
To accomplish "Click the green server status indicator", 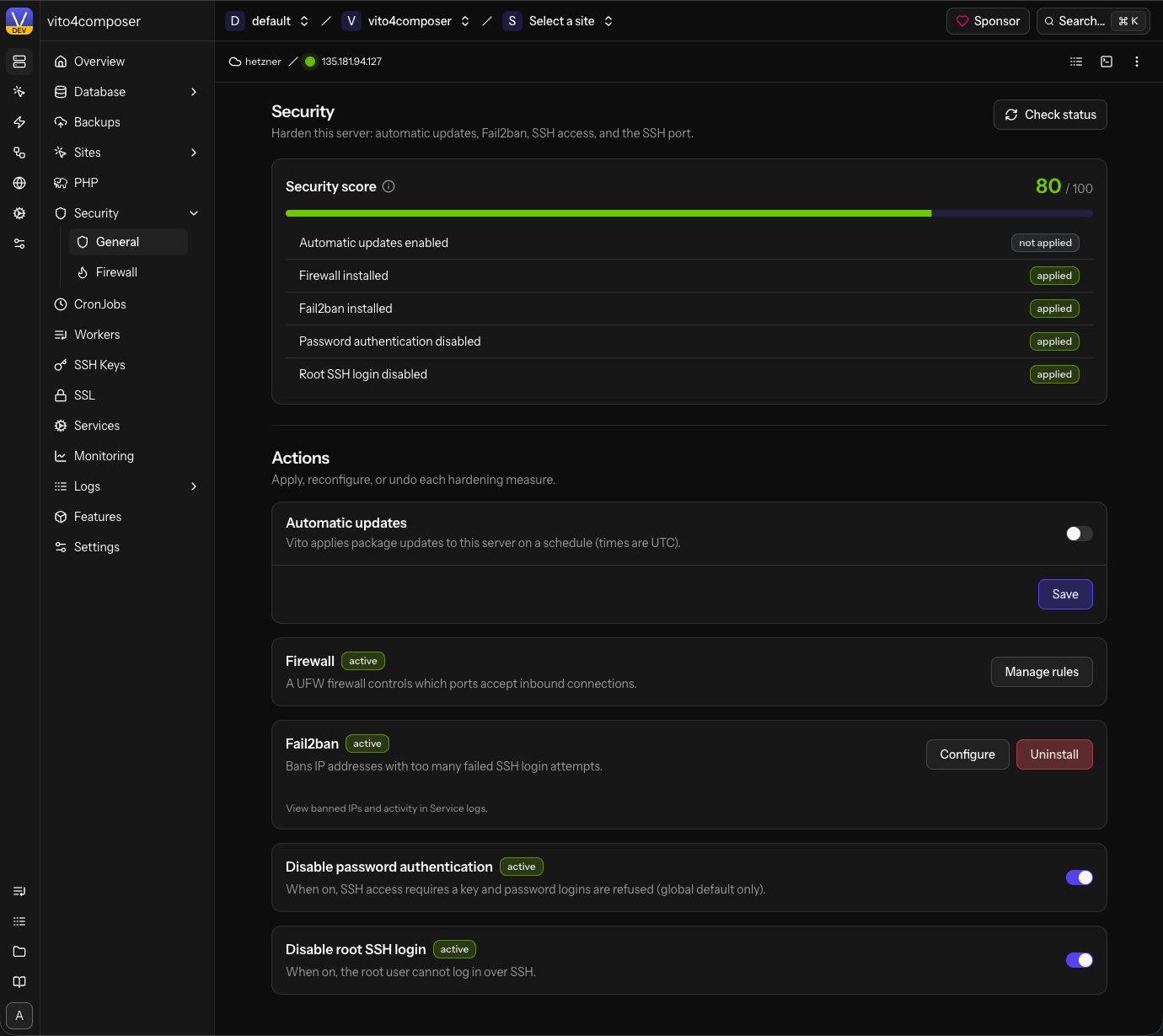I will 310,62.
